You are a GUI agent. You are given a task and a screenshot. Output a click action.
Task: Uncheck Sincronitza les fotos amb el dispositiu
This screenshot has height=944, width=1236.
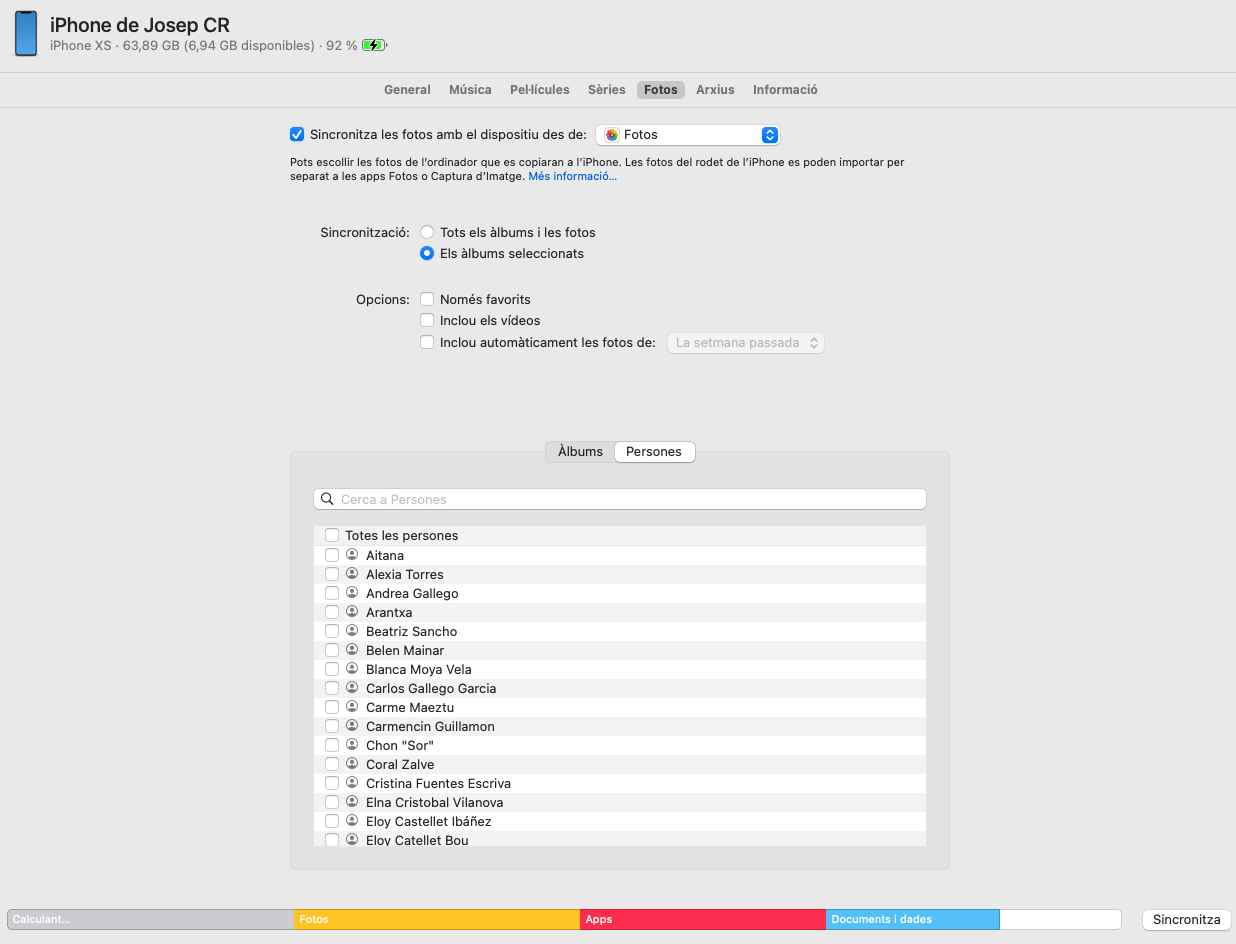pyautogui.click(x=297, y=134)
